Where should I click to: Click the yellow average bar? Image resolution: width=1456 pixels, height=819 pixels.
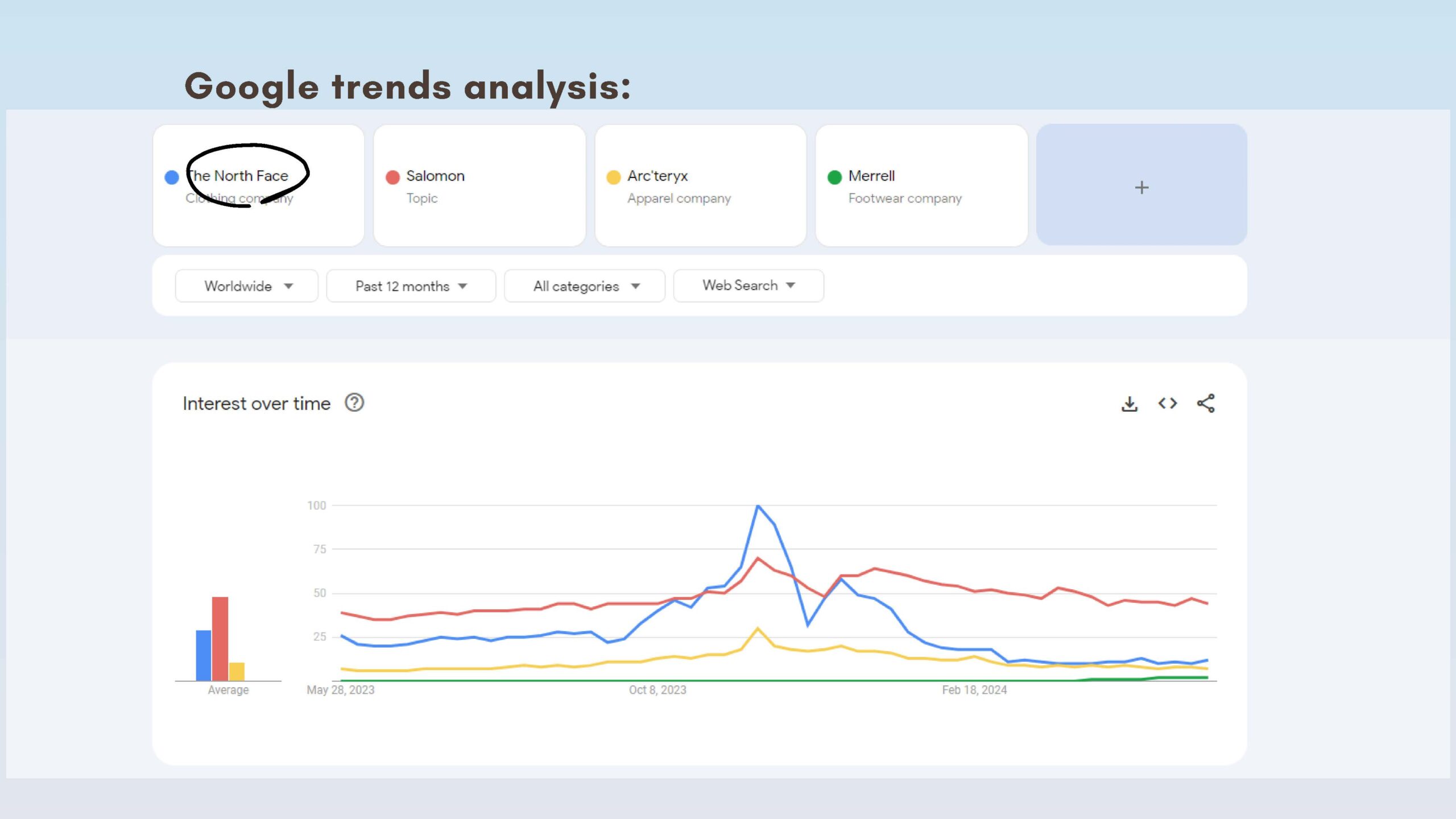[x=237, y=672]
